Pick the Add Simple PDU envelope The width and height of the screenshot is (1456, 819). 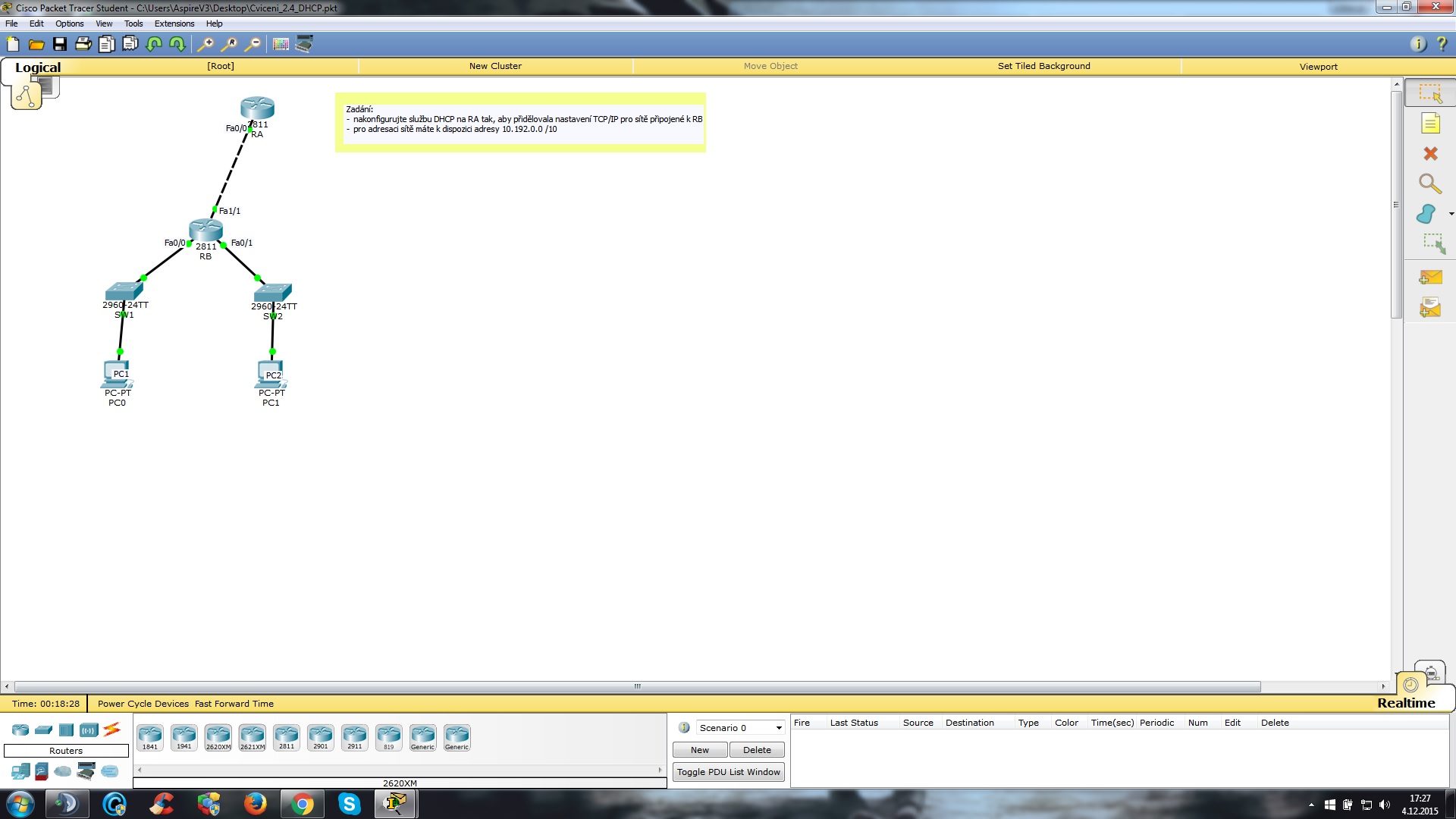click(1430, 278)
